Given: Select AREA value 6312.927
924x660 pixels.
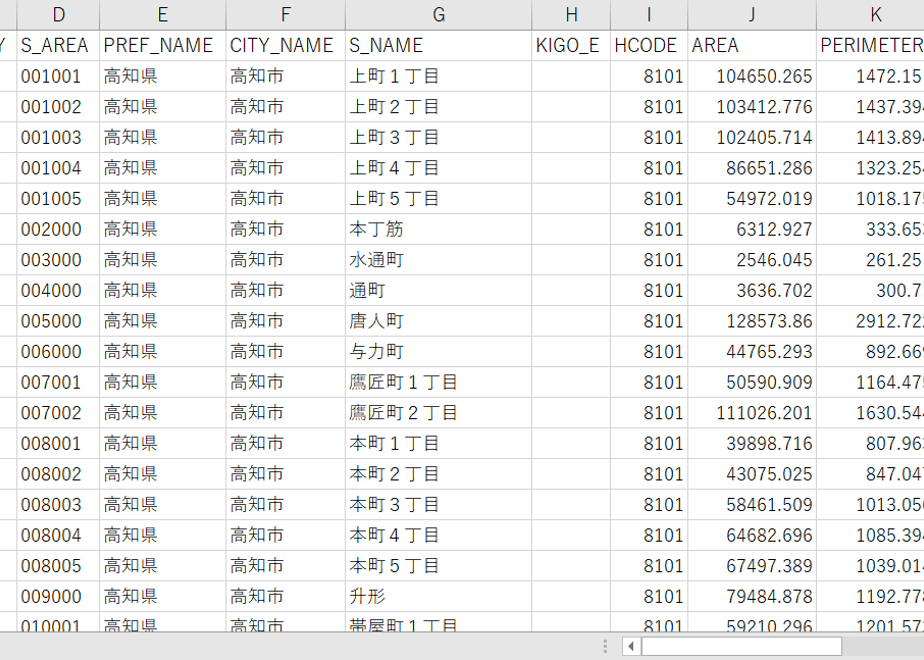Looking at the screenshot, I should (x=752, y=229).
